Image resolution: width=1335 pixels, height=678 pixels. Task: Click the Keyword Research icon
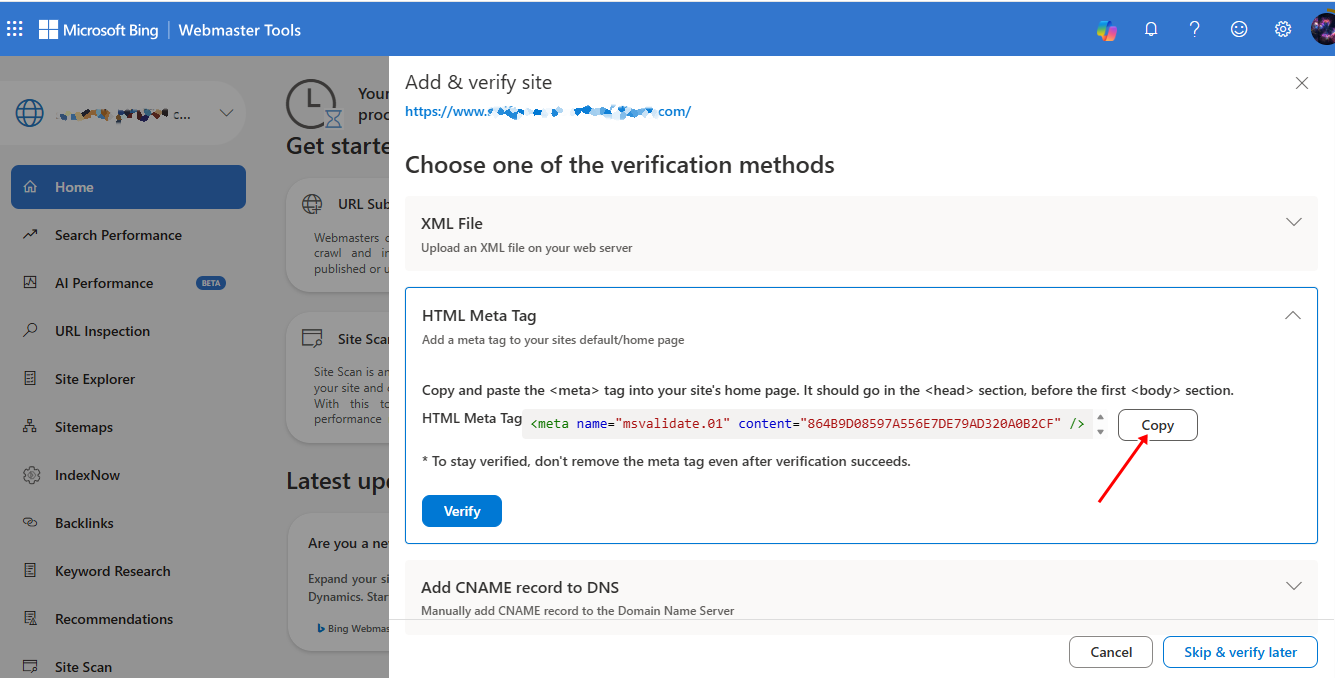(x=31, y=571)
